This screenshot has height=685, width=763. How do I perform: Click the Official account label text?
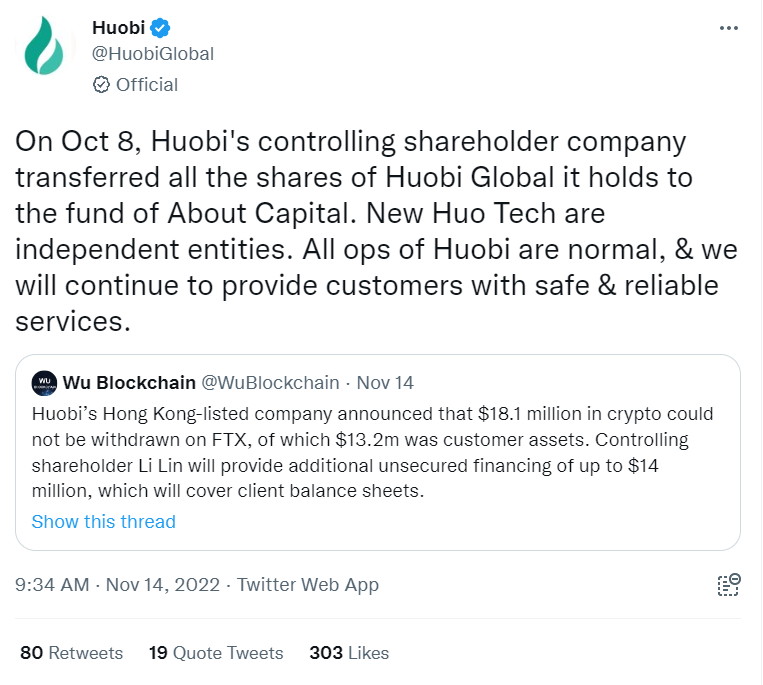[x=147, y=85]
